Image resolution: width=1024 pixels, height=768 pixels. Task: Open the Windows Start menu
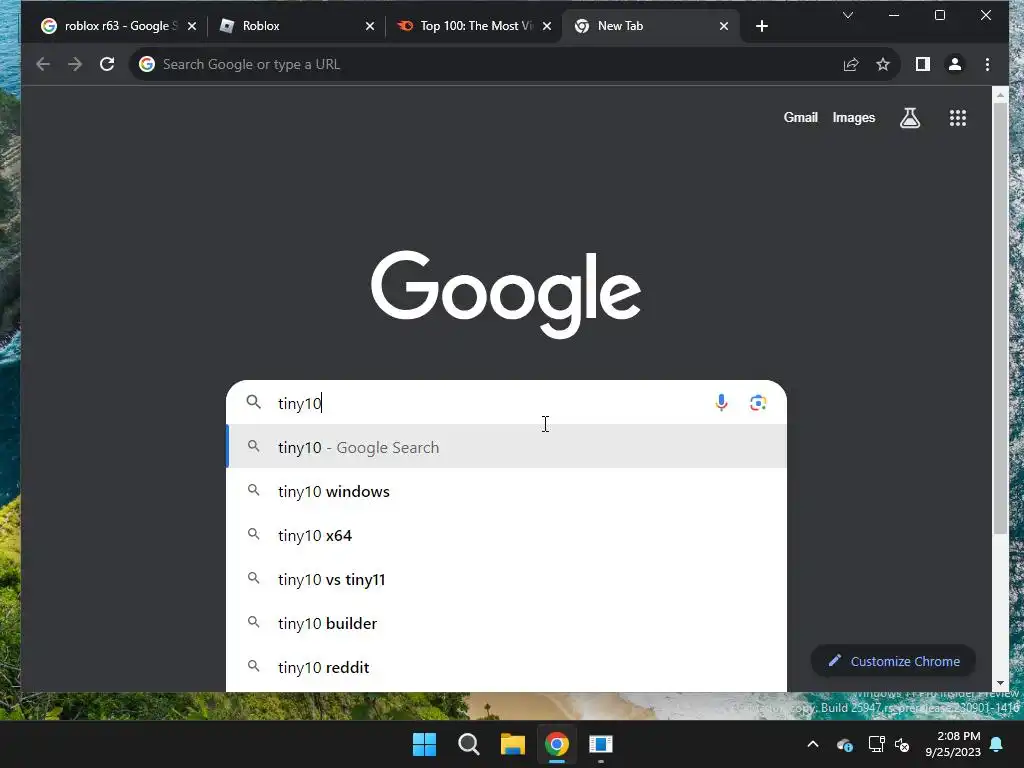click(424, 744)
